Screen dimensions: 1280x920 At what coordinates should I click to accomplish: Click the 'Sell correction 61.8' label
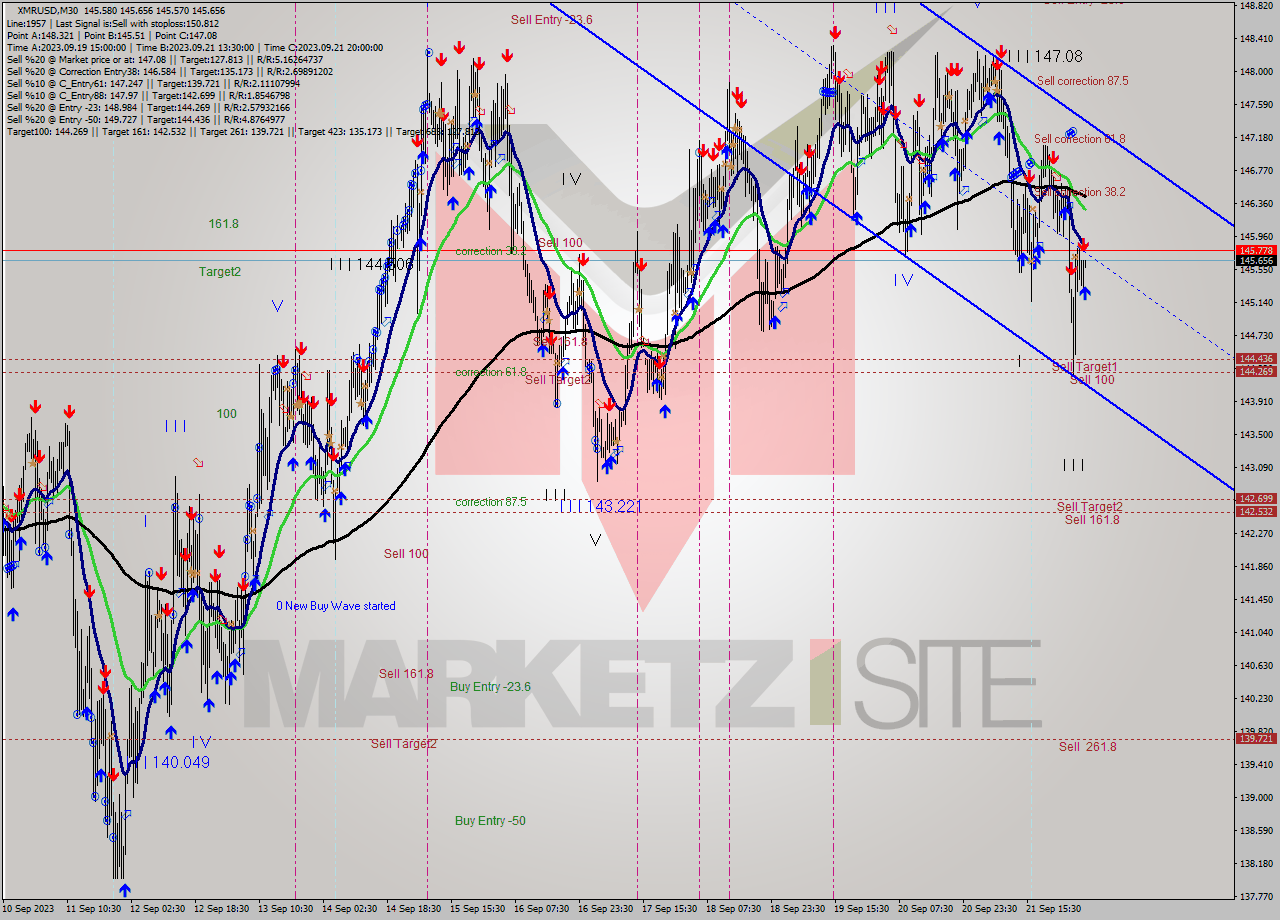(x=1079, y=139)
